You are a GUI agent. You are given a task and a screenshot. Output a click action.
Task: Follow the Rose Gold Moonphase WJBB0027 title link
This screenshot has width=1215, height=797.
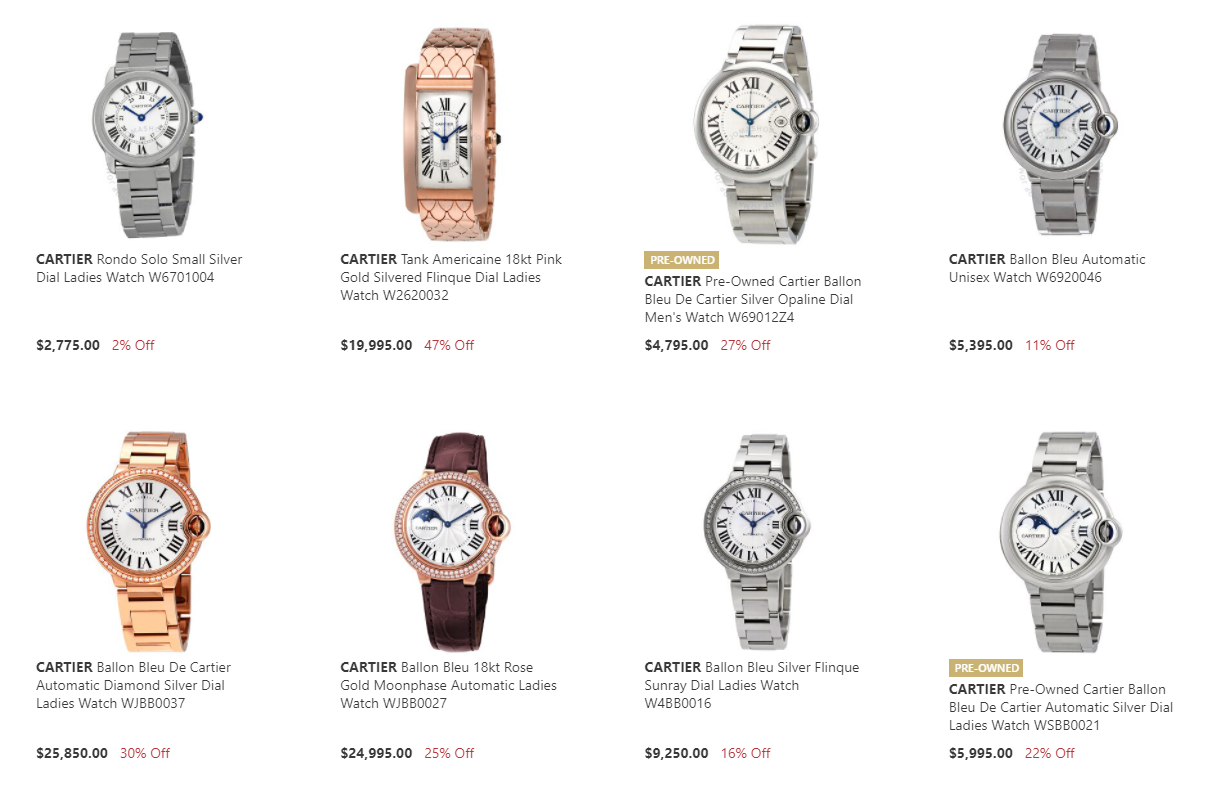[448, 685]
